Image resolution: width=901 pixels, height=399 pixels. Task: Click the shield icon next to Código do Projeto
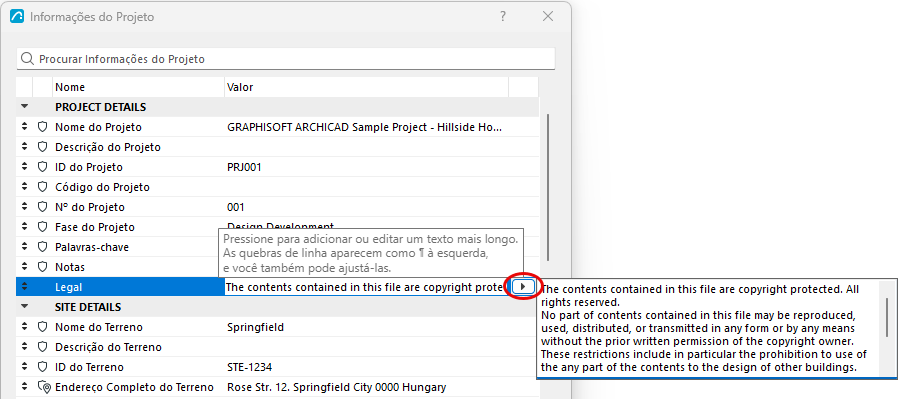(42, 187)
